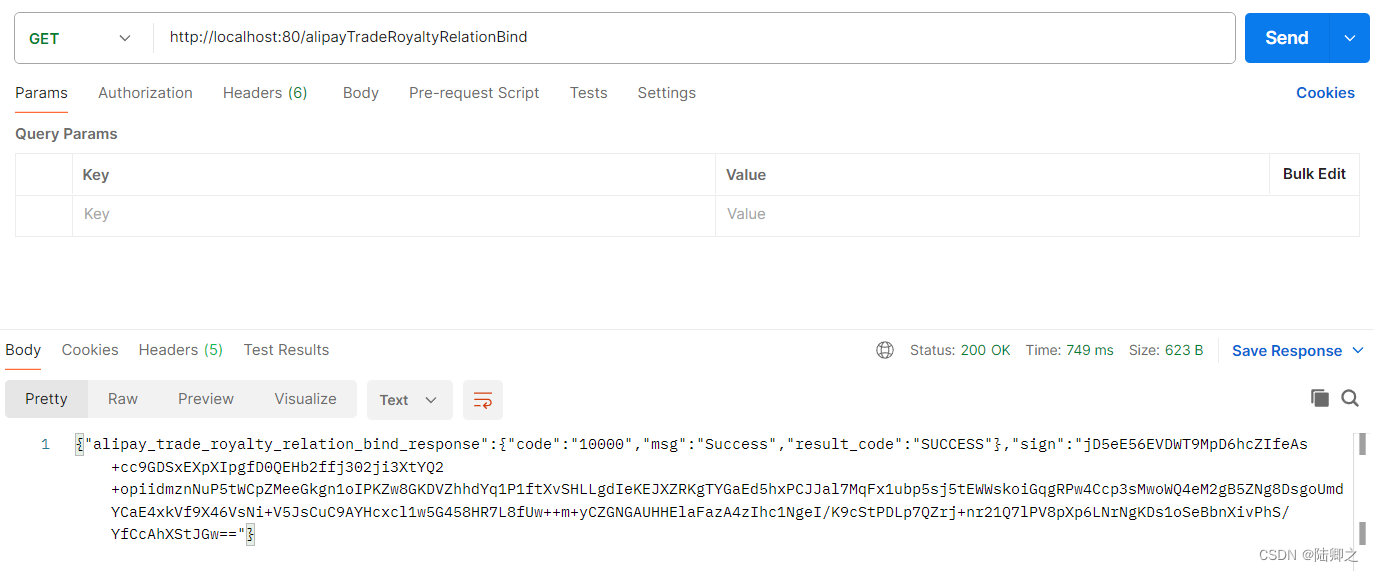Open the Authorization tab
Image resolution: width=1374 pixels, height=571 pixels.
145,93
